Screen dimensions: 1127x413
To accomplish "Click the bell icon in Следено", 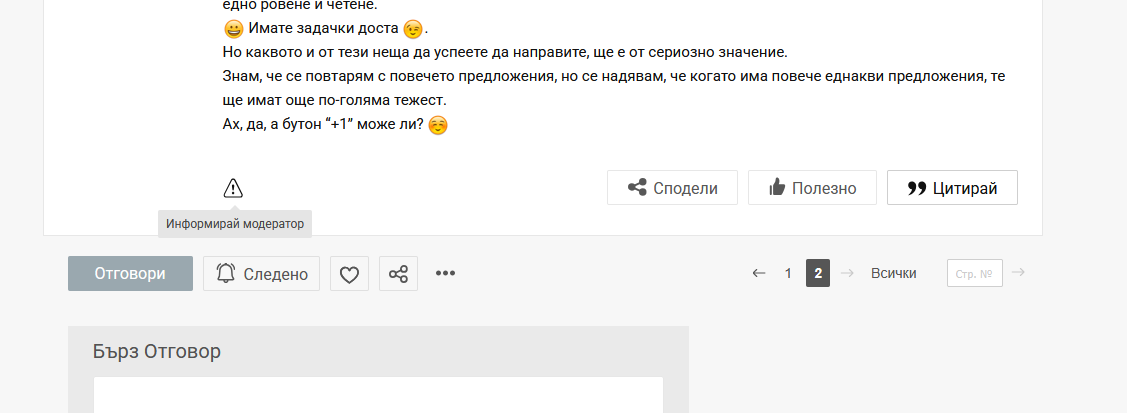I will 226,273.
